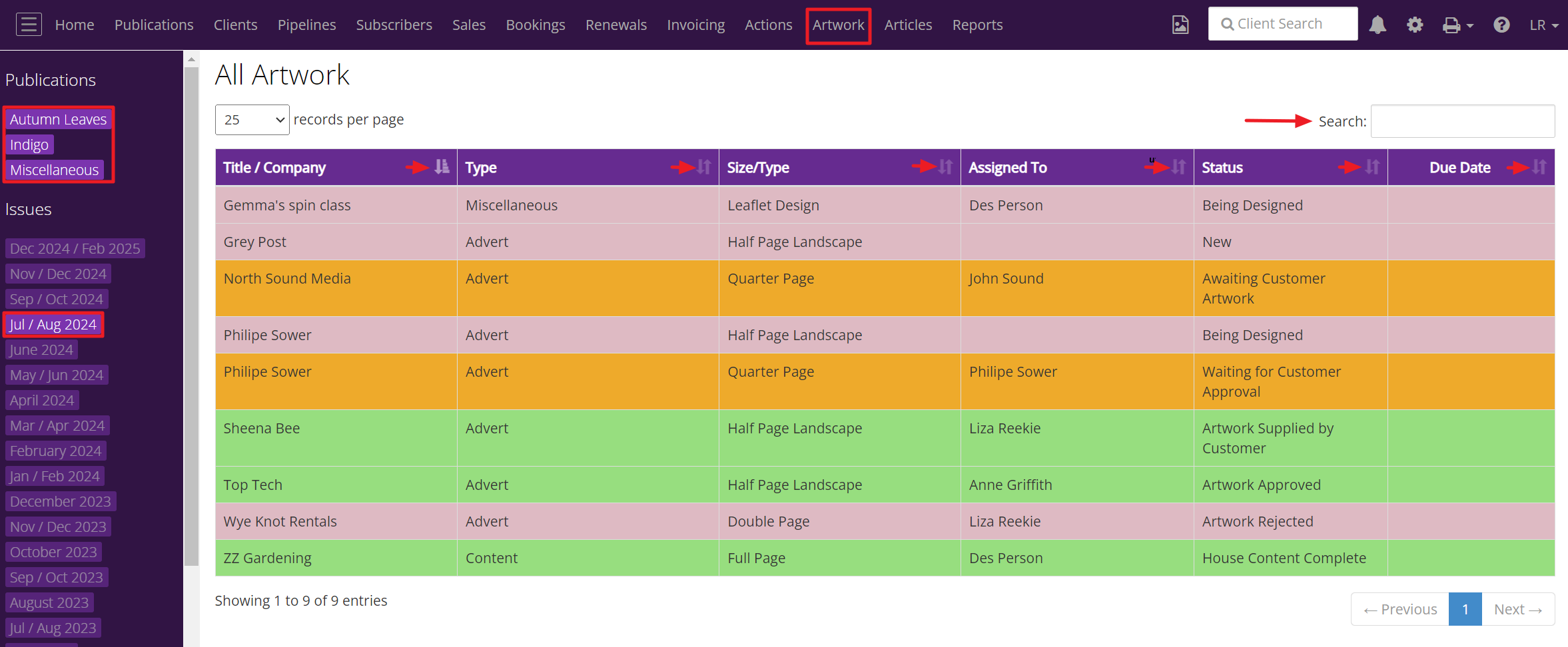1568x647 pixels.
Task: Open the notifications bell
Action: pyautogui.click(x=1377, y=25)
